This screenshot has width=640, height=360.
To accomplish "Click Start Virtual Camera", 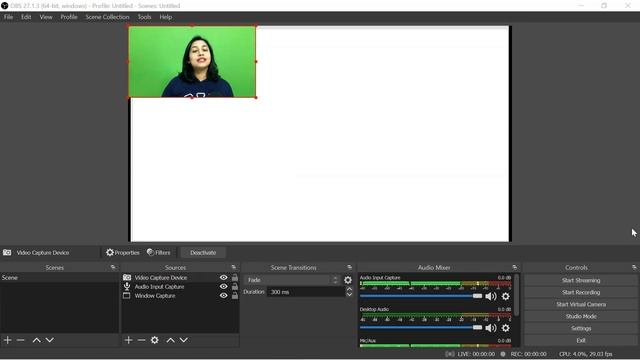I will (581, 304).
